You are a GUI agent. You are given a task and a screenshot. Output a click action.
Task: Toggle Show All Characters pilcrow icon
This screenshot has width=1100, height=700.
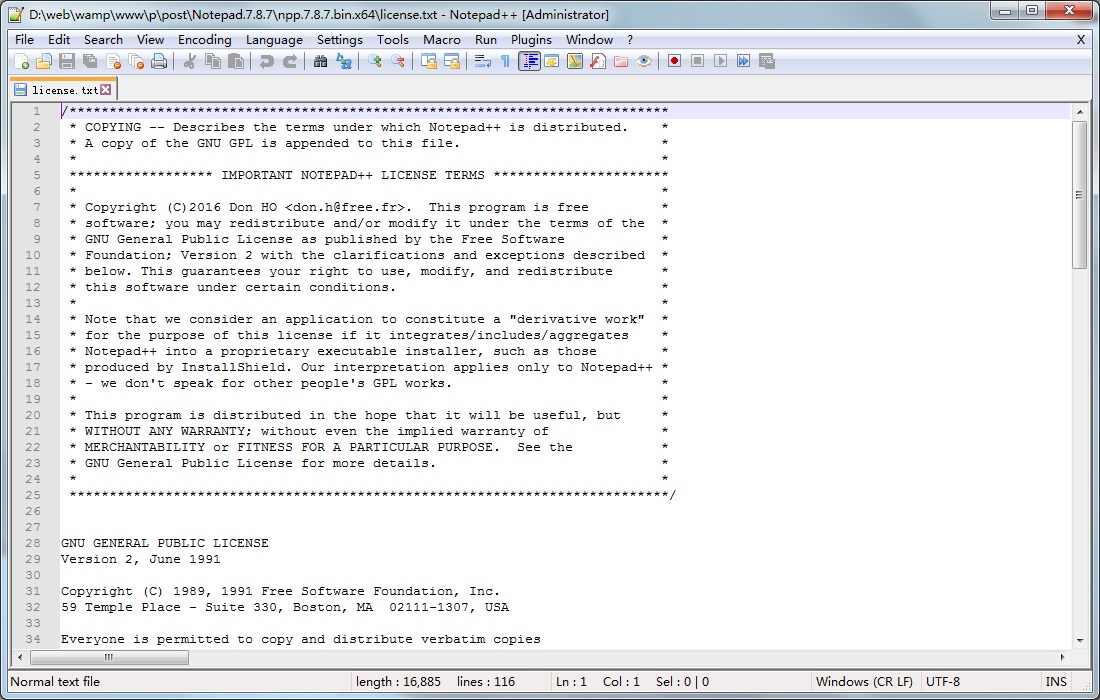[x=505, y=62]
